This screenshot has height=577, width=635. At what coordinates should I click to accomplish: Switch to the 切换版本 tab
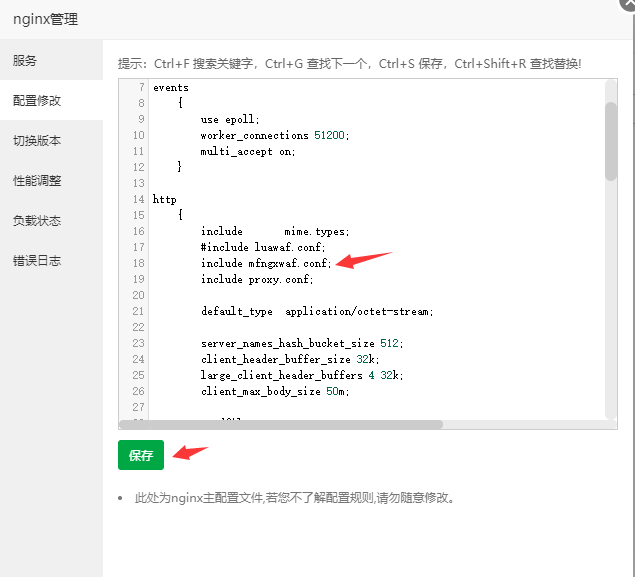37,141
